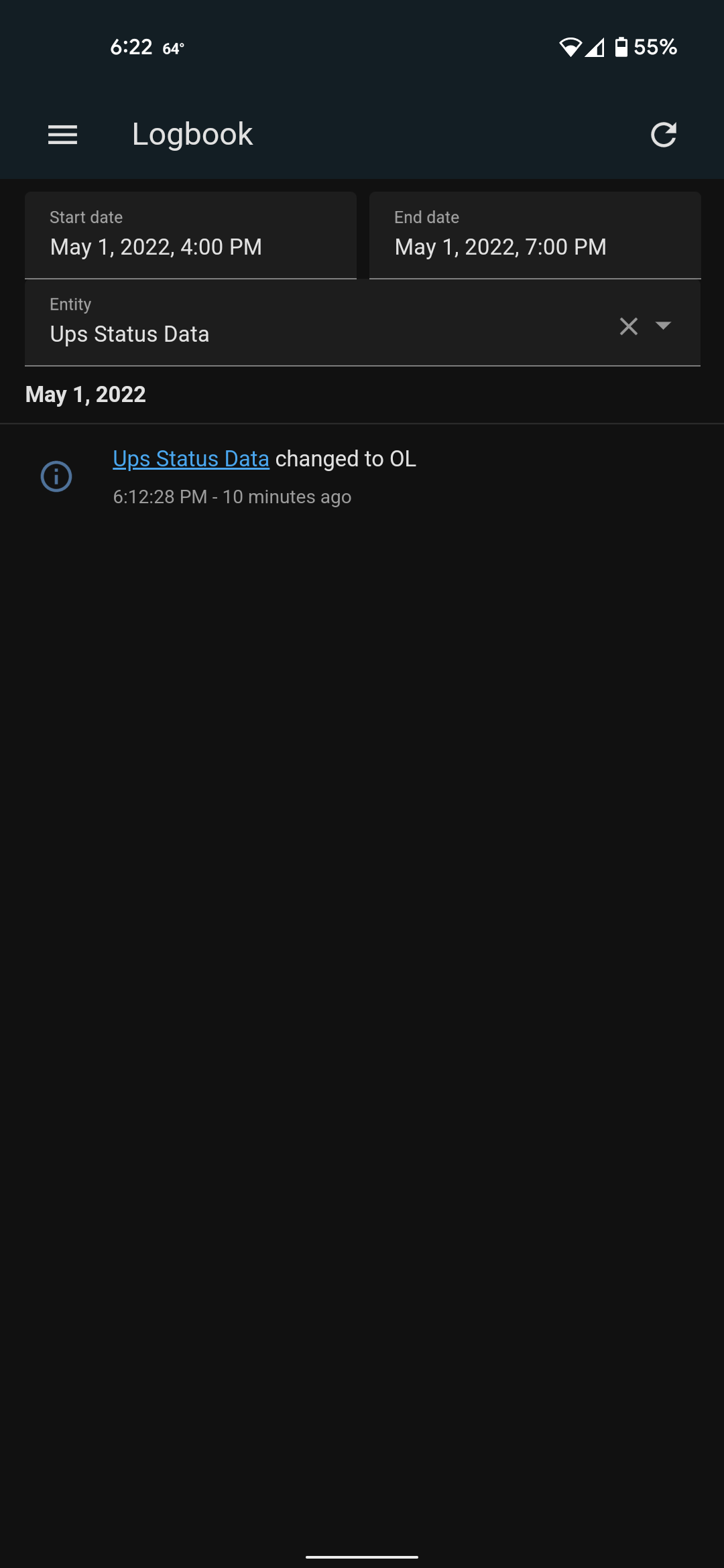Click the info icon next to the logbook entry

tap(56, 477)
